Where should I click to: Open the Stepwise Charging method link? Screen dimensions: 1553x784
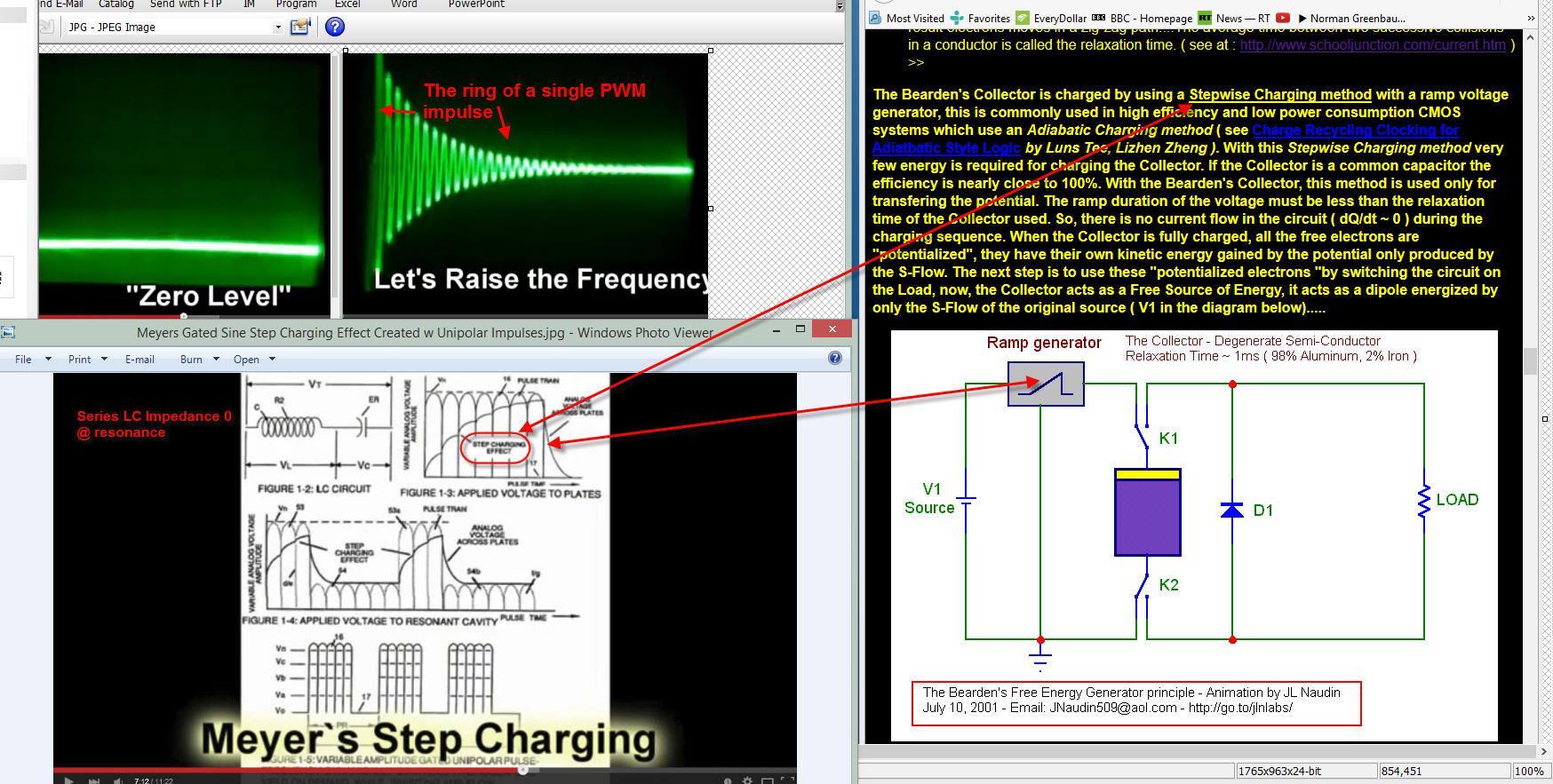pyautogui.click(x=1280, y=94)
